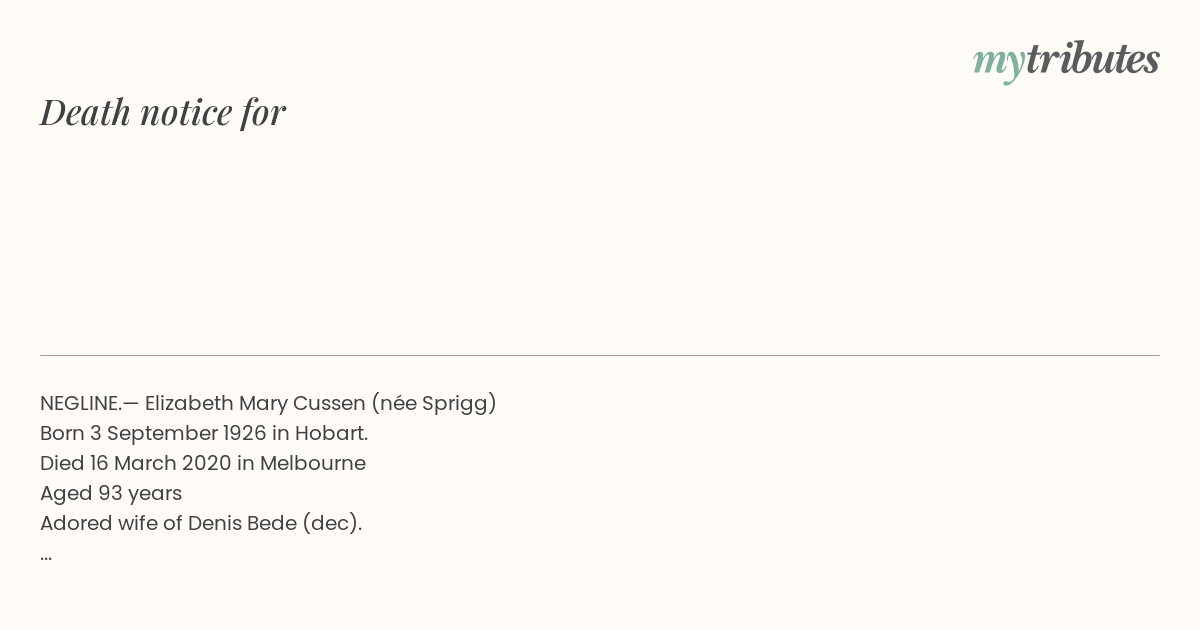Click the maiden name "(née Sprigg)"
This screenshot has width=1200, height=630.
point(434,403)
